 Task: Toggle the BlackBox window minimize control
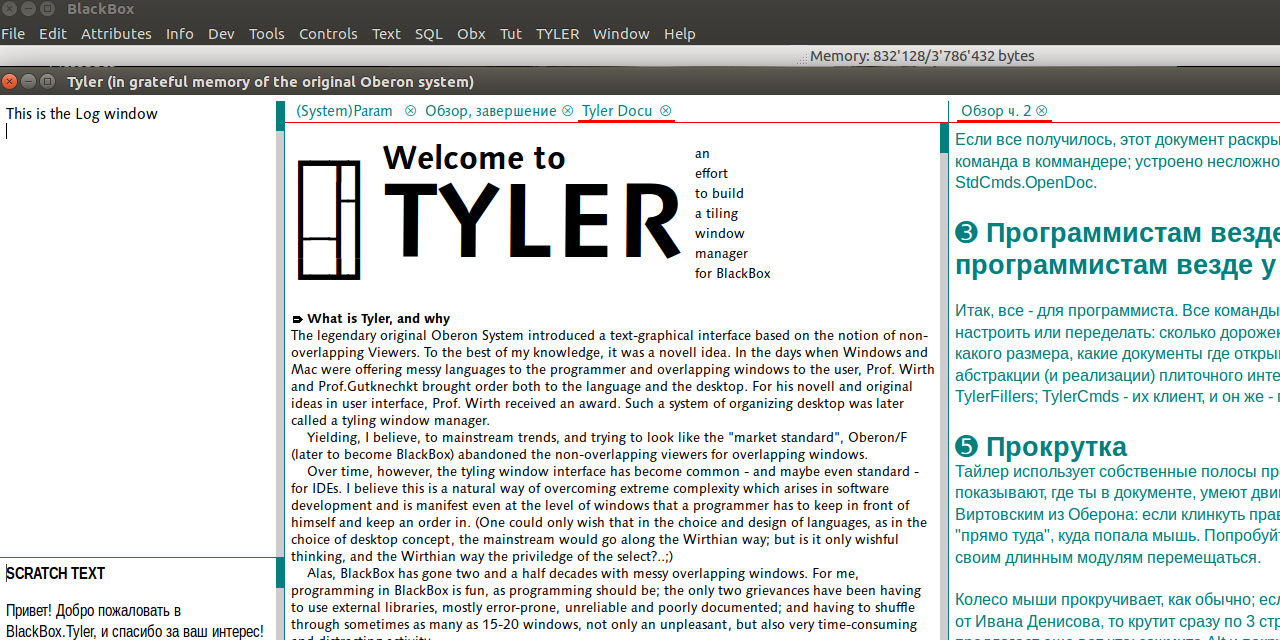click(x=28, y=8)
